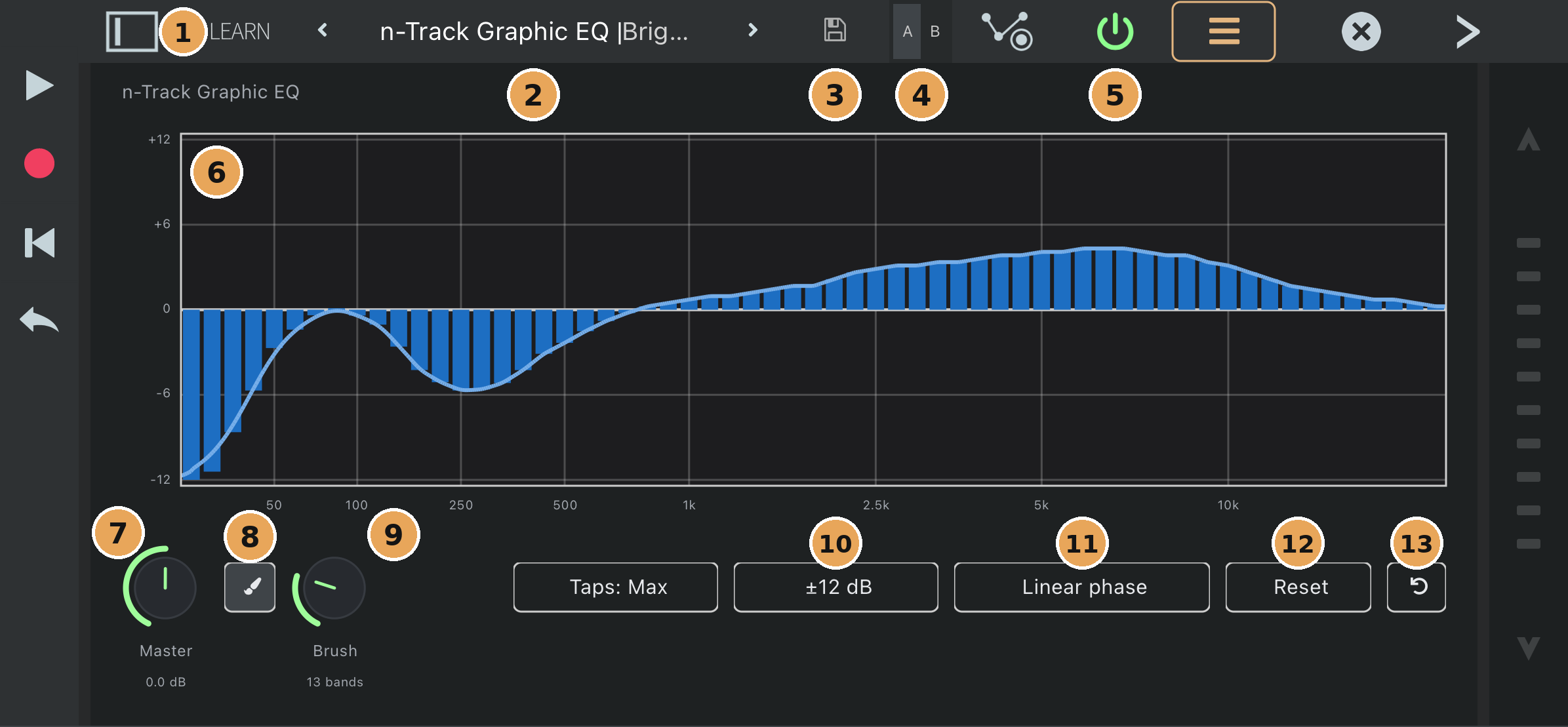
Task: Open hamburger menu
Action: point(1224,31)
